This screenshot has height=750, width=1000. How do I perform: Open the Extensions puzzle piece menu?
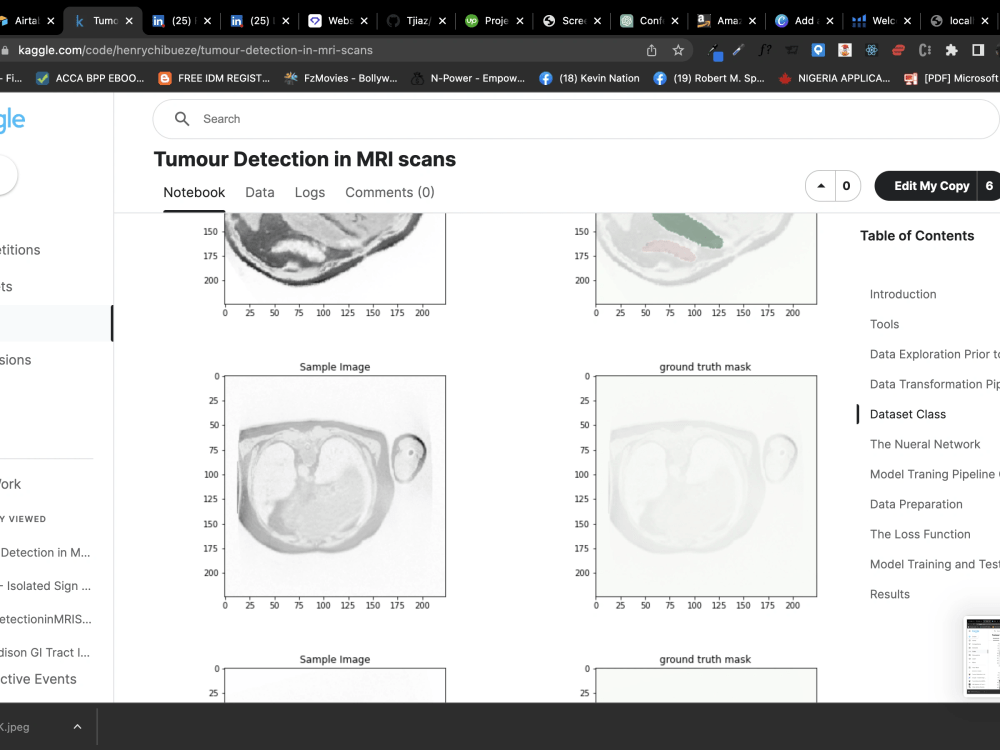click(952, 50)
